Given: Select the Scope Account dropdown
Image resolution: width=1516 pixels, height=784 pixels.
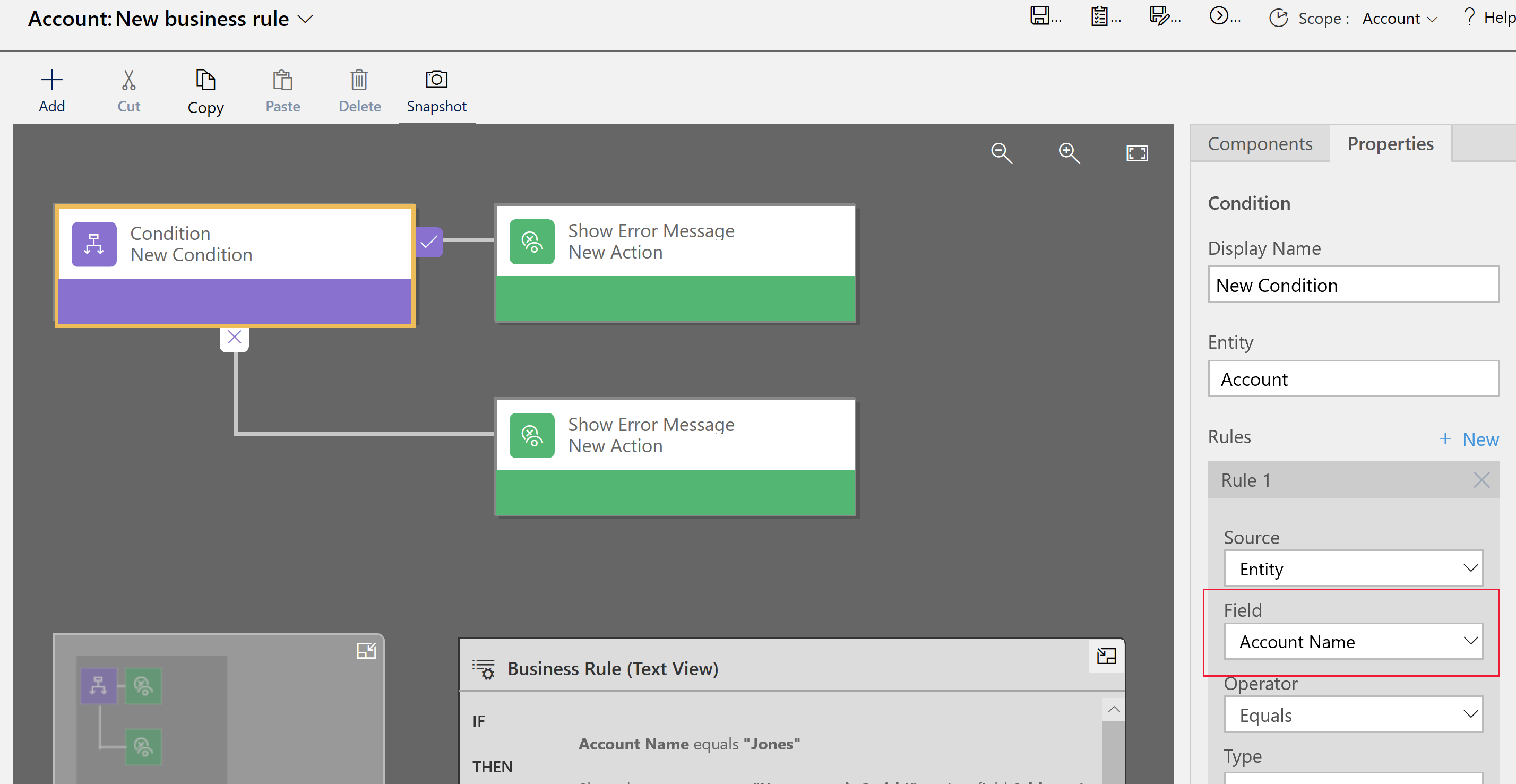Looking at the screenshot, I should (x=1400, y=17).
